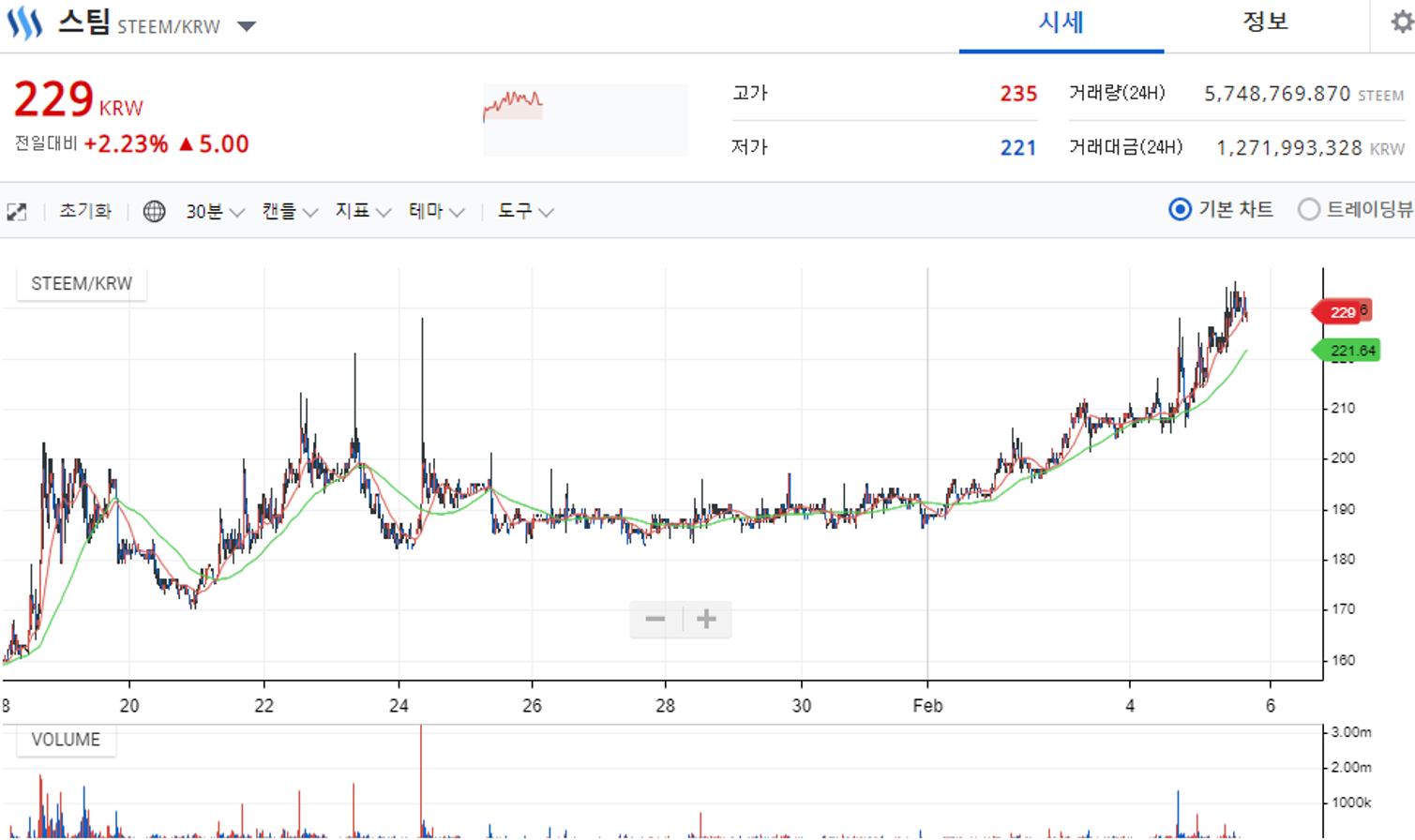
Task: Open the 도구 tools dropdown
Action: (x=525, y=212)
